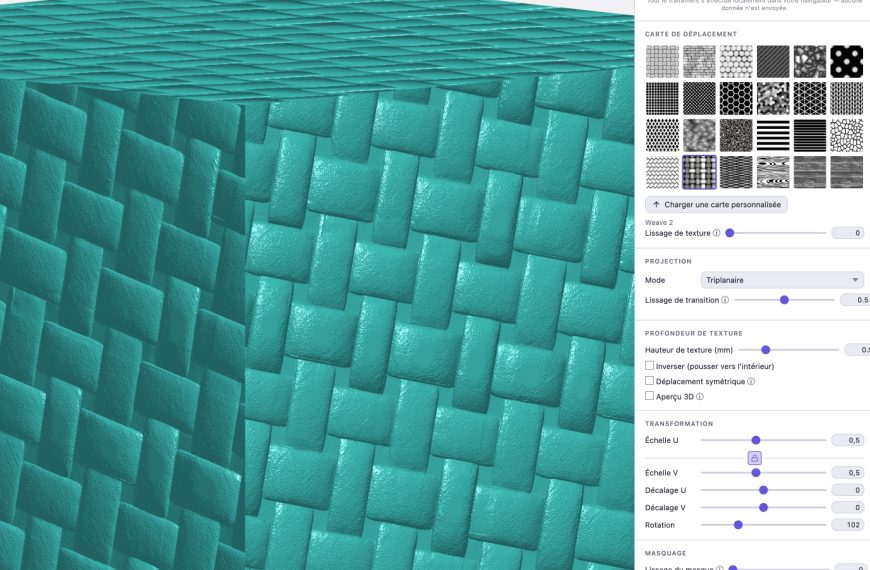Click the Décalage U slider handle

[763, 490]
